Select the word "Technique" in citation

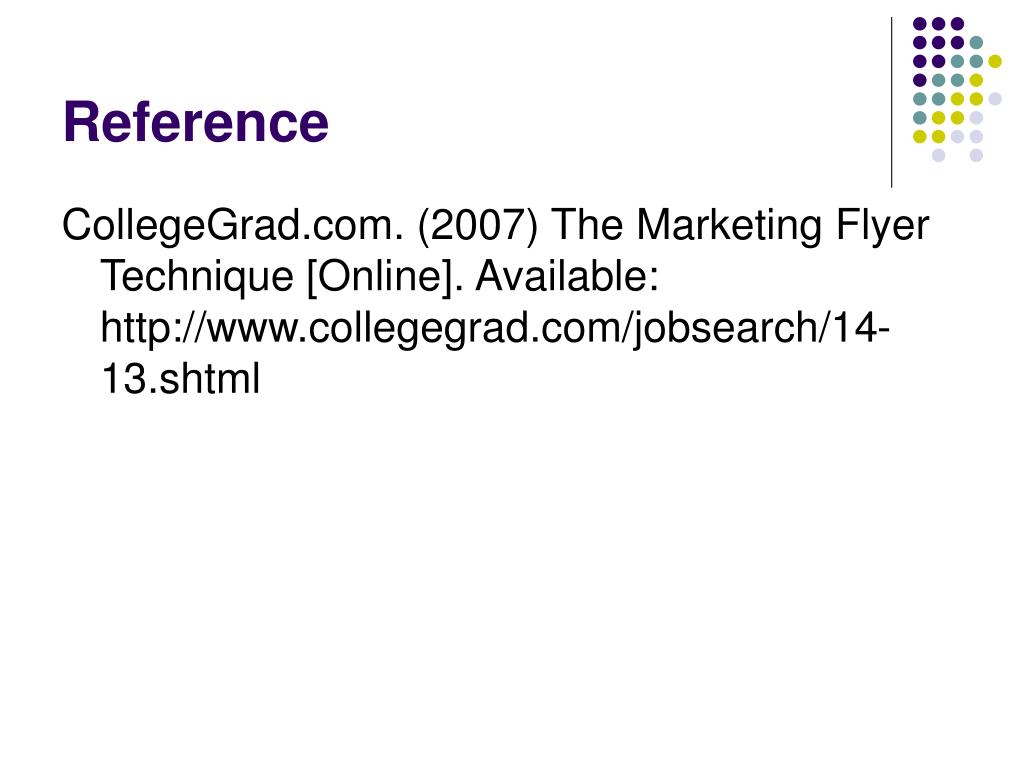[197, 277]
